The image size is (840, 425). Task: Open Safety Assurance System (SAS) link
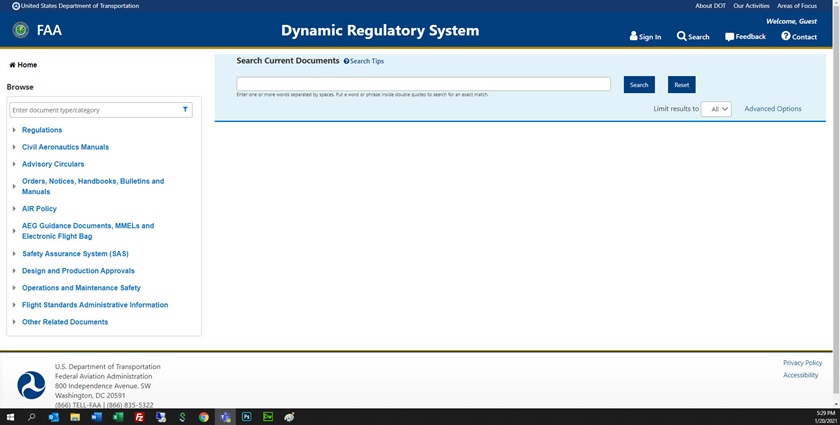point(75,253)
